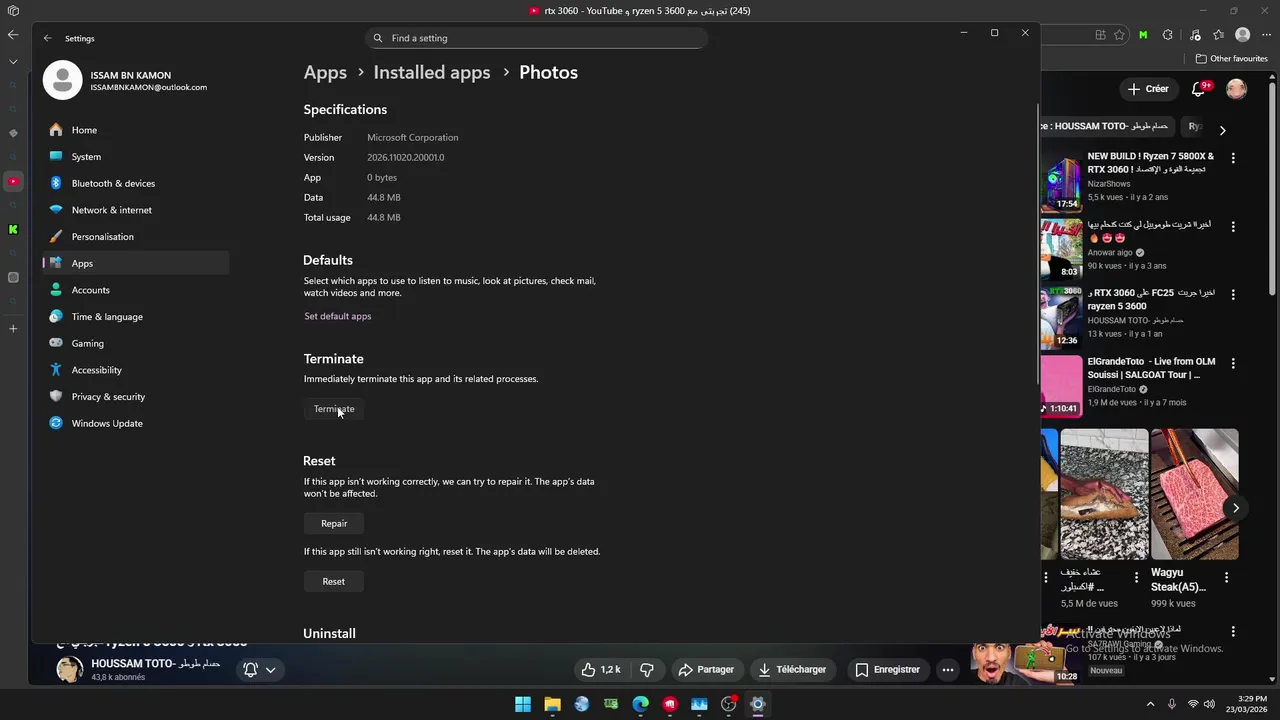Open Bluetooth & devices settings
Screen dimensions: 1280x720
pyautogui.click(x=136, y=183)
